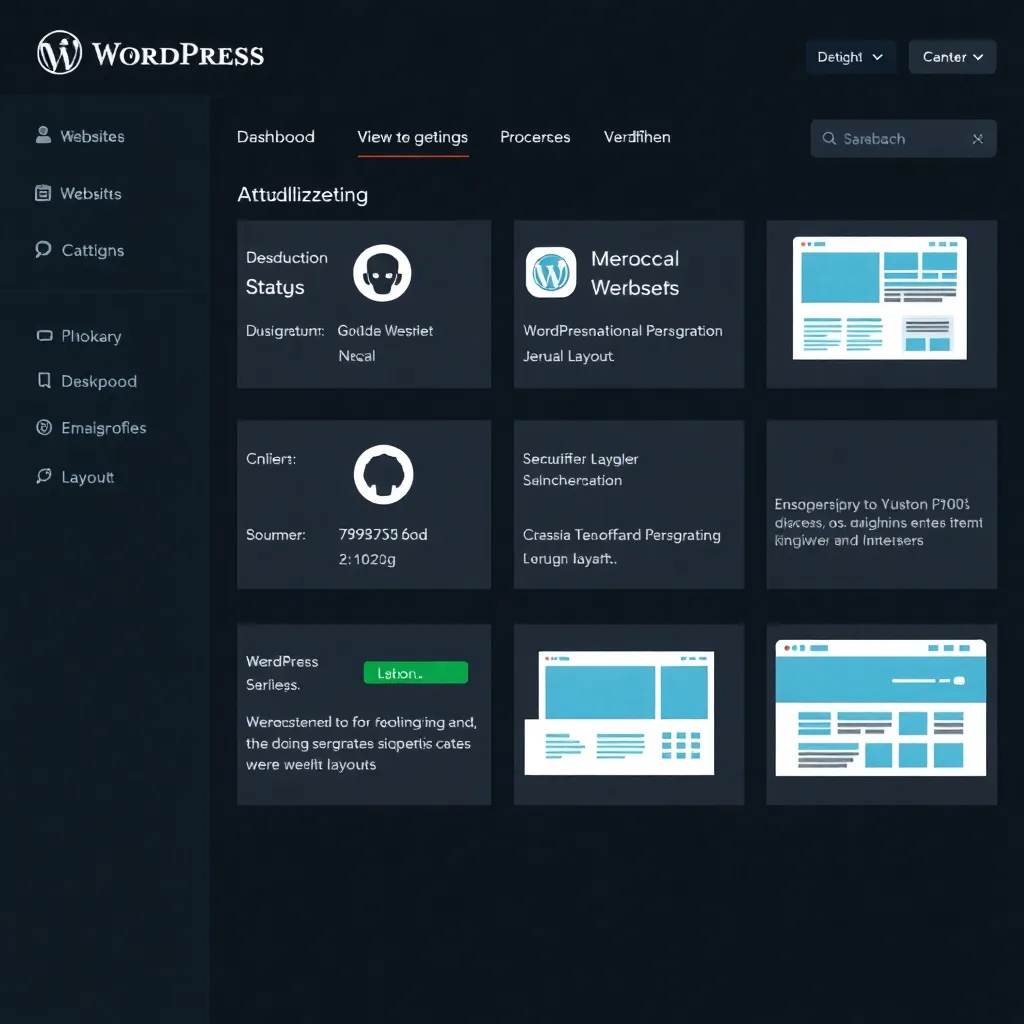This screenshot has width=1024, height=1024.
Task: Open the Deskpood bookmark icon
Action: (43, 380)
